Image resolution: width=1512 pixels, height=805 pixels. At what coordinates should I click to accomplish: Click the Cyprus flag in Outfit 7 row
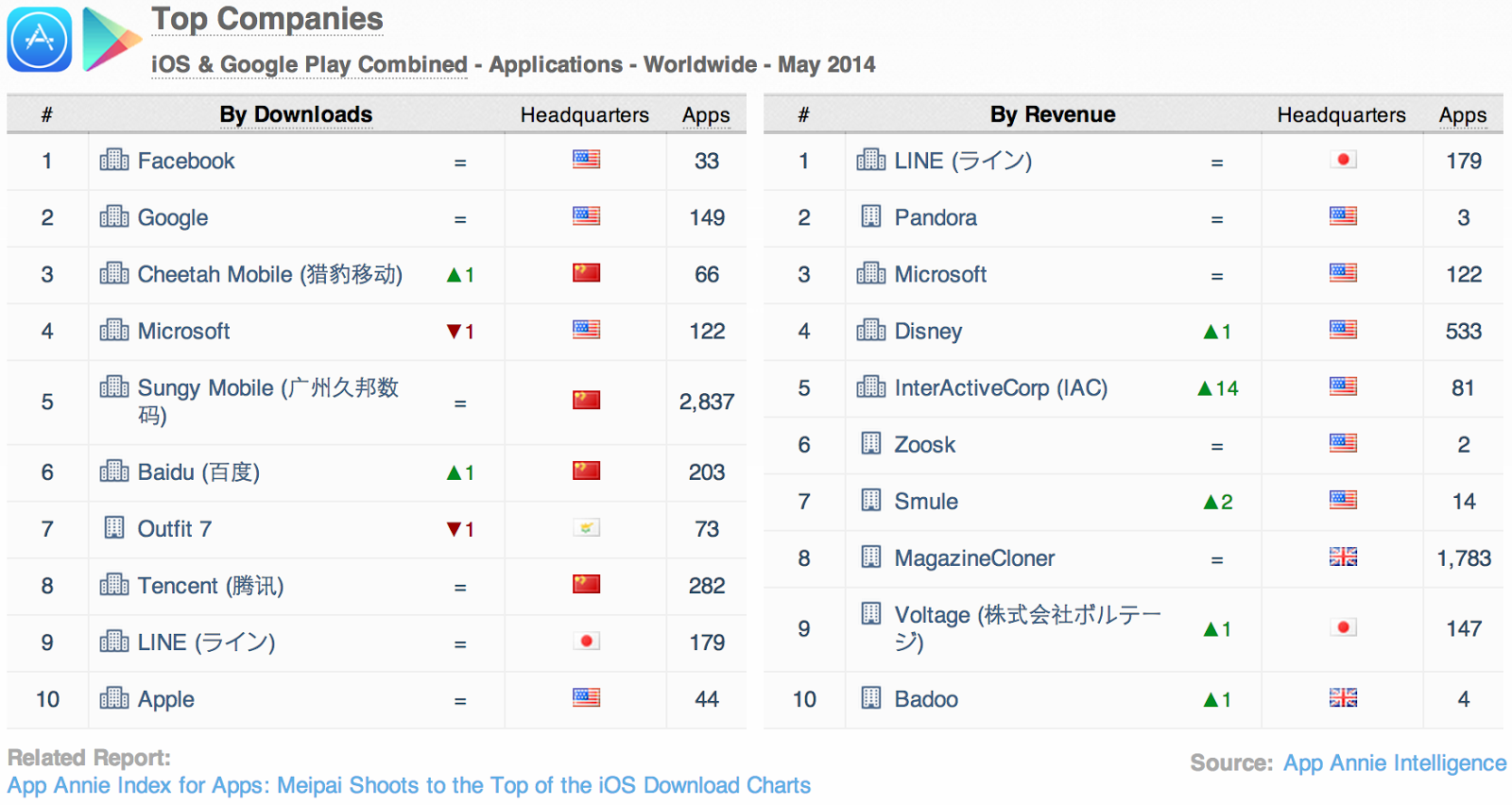click(586, 527)
